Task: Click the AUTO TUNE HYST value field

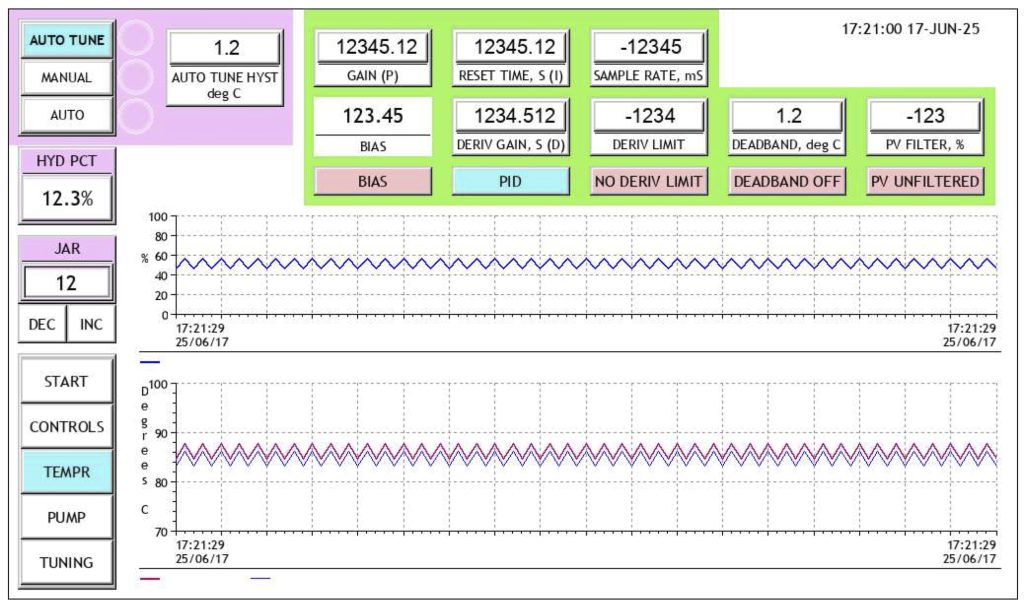Action: [223, 48]
